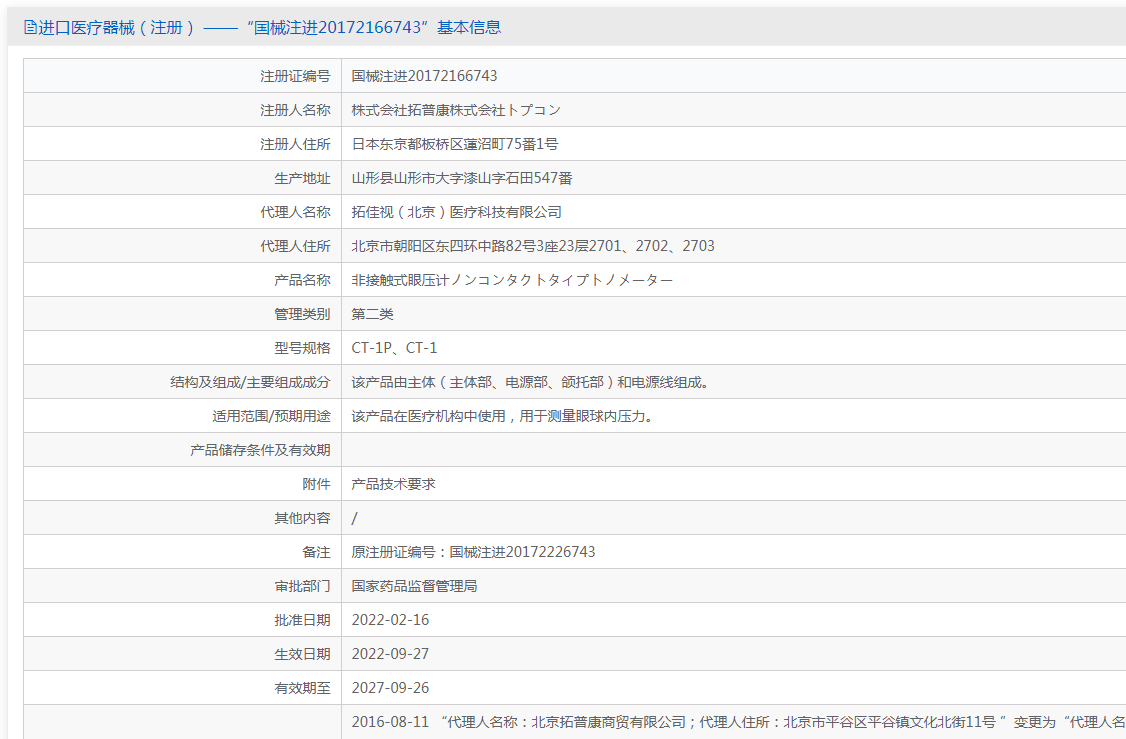This screenshot has width=1126, height=739.
Task: Click the 其他内容 label cell
Action: point(182,519)
